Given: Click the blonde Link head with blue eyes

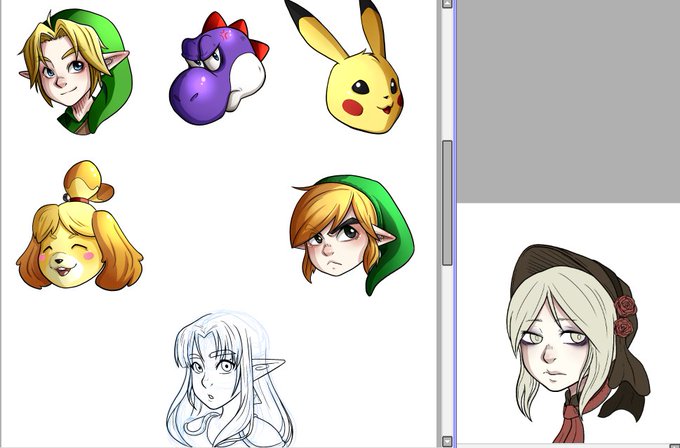Looking at the screenshot, I should 75,72.
